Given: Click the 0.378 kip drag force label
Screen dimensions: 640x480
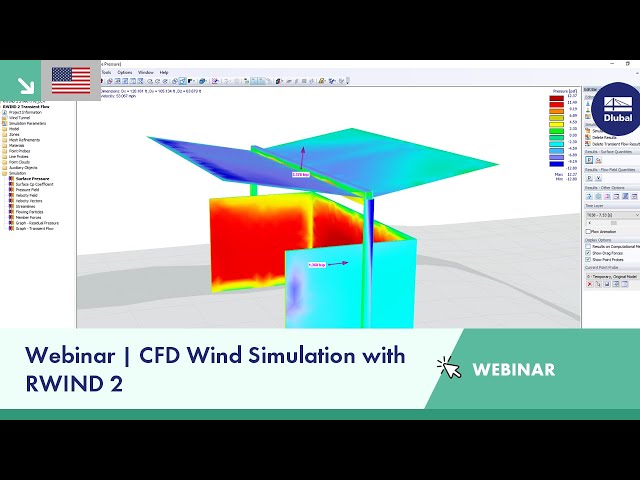Looking at the screenshot, I should [x=300, y=175].
